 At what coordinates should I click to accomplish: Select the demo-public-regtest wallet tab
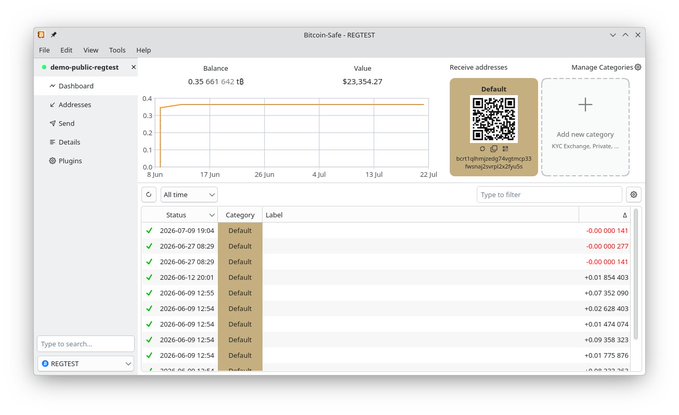tap(84, 67)
